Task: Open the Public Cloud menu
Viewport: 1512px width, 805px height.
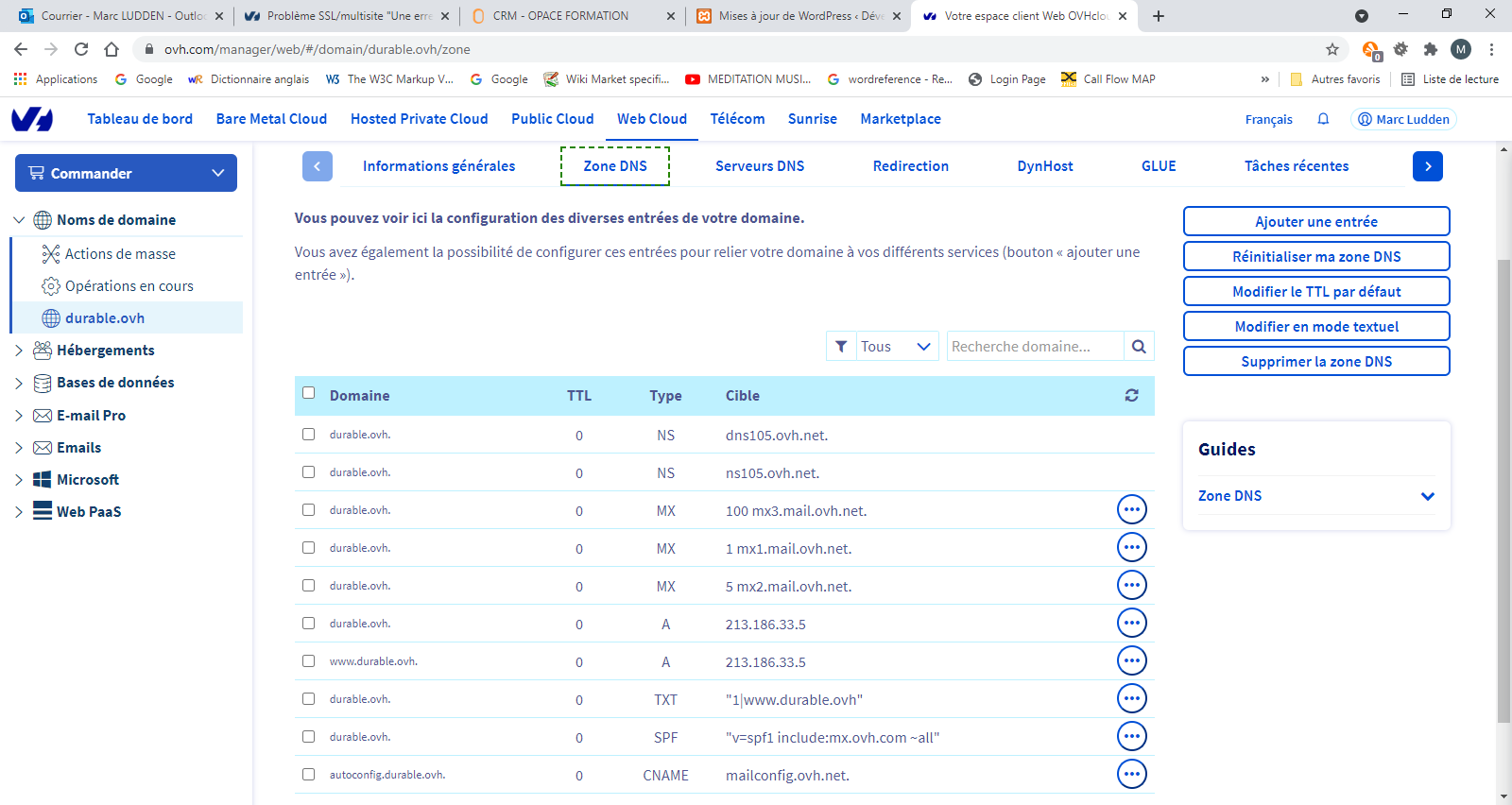Action: (552, 119)
